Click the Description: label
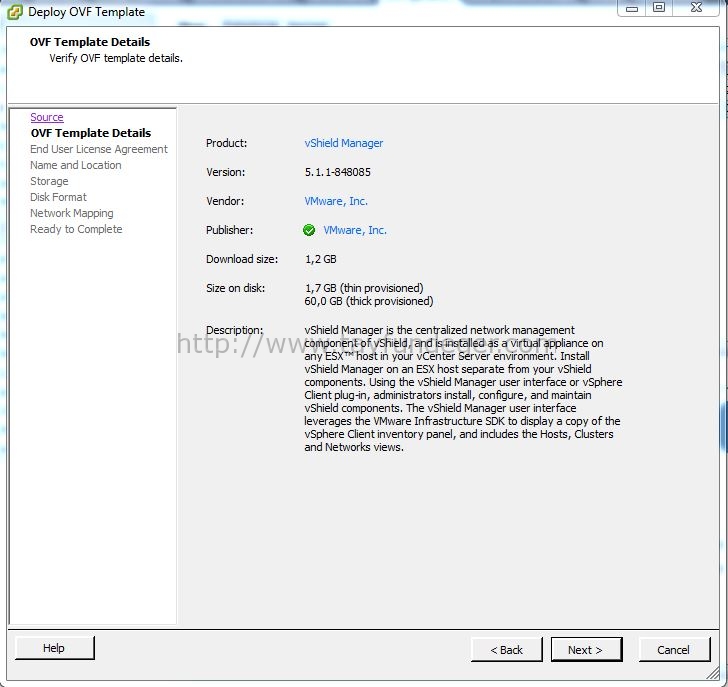 coord(234,330)
